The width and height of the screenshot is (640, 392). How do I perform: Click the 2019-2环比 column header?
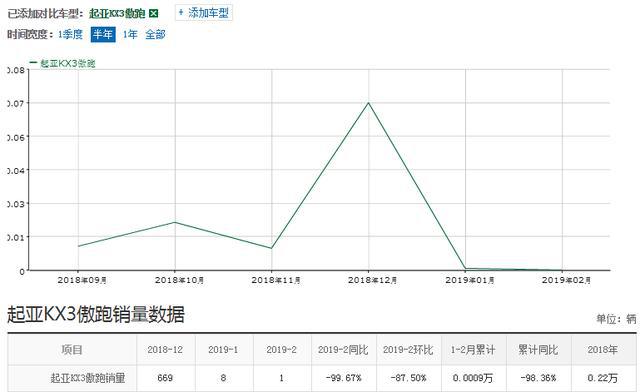click(x=408, y=350)
